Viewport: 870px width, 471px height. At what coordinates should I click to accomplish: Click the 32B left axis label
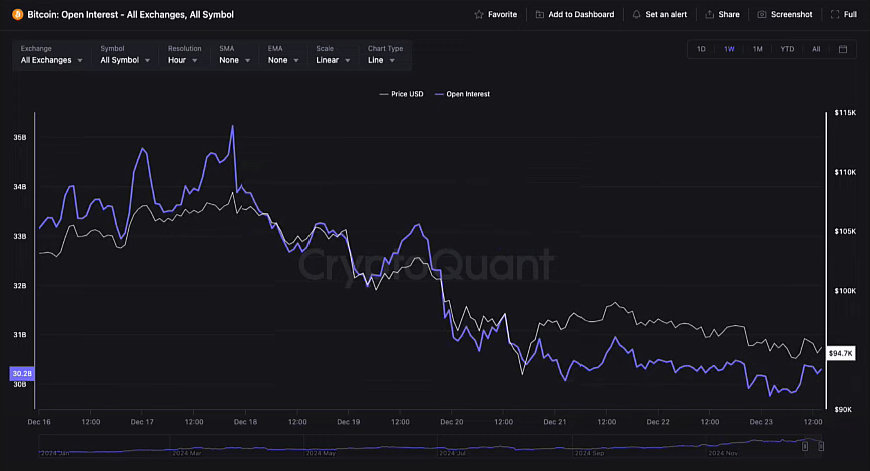coord(19,286)
